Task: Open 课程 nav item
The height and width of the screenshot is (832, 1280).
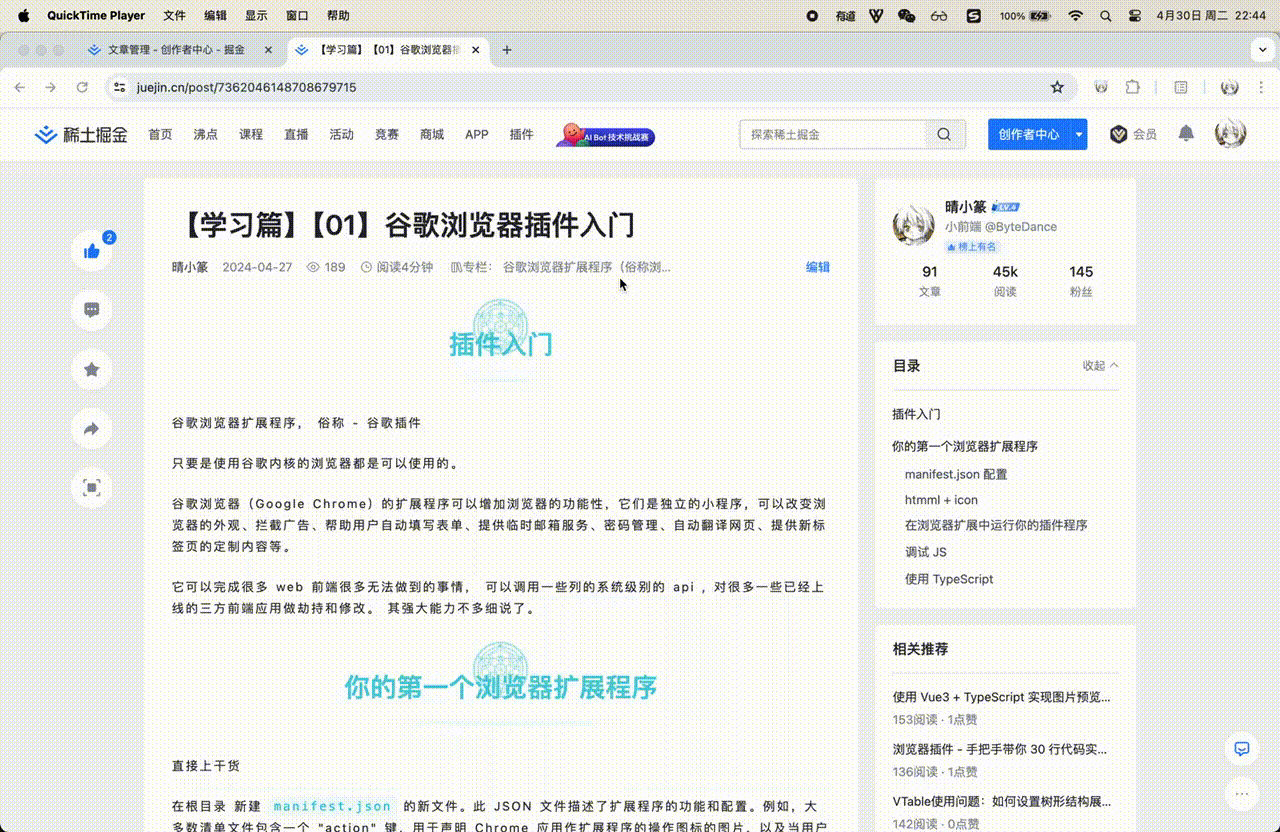Action: click(251, 134)
